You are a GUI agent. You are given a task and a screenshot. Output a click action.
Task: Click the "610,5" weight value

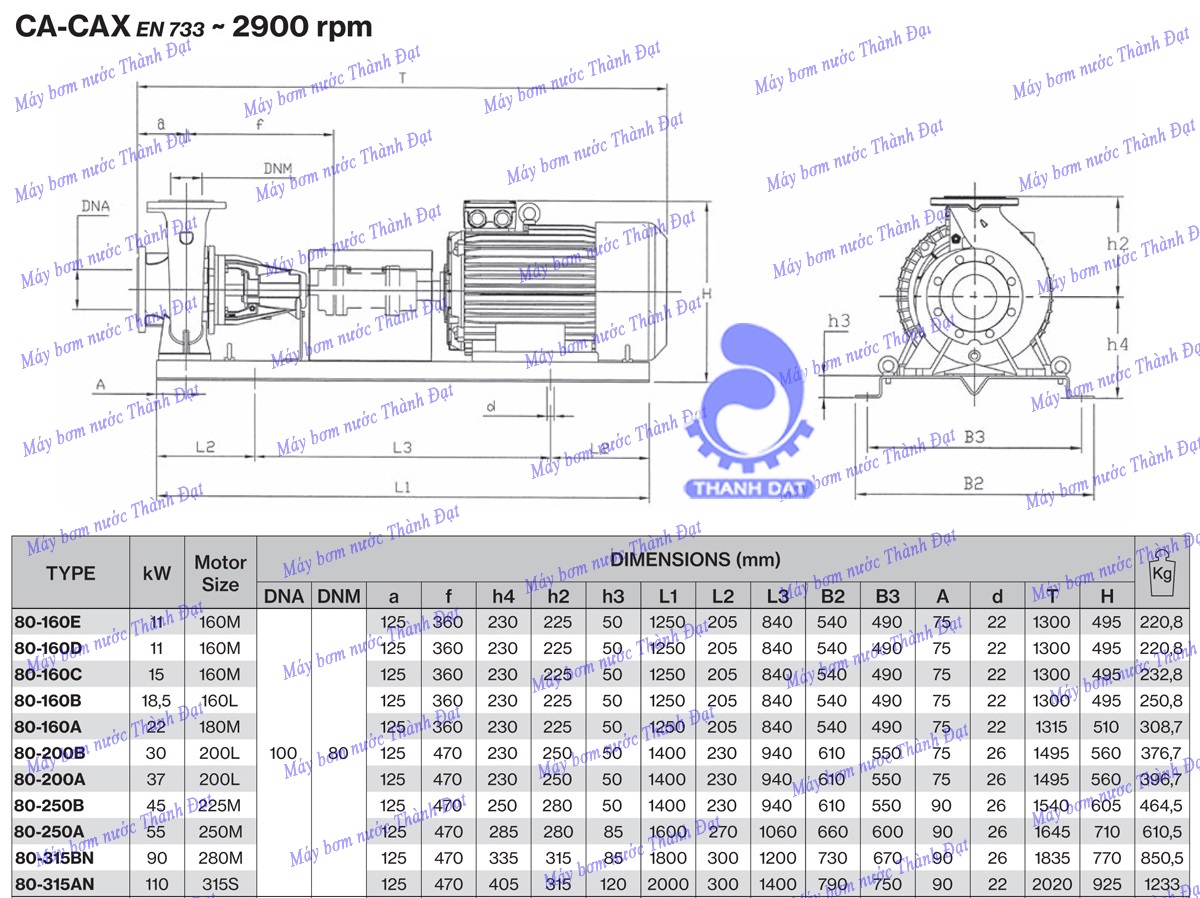click(1161, 831)
